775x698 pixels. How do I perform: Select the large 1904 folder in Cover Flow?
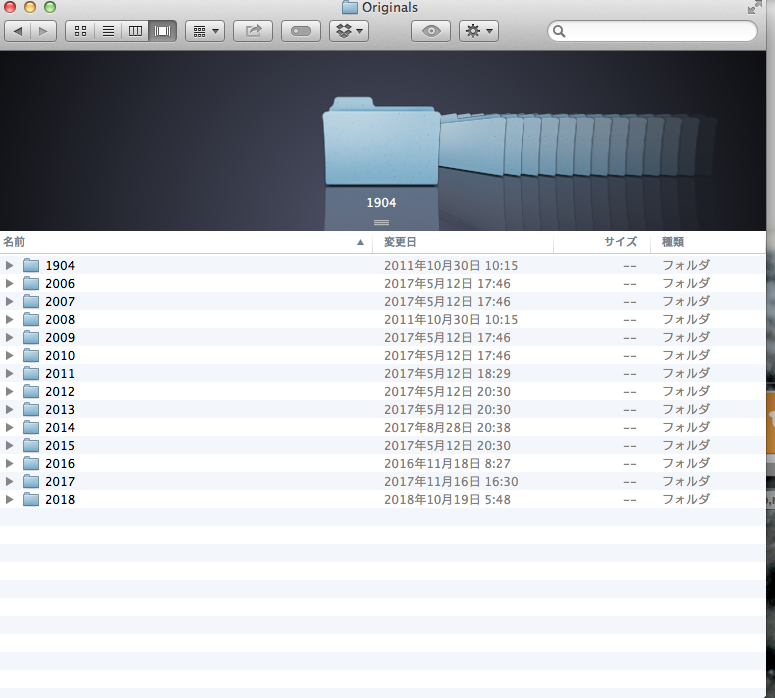tap(381, 141)
